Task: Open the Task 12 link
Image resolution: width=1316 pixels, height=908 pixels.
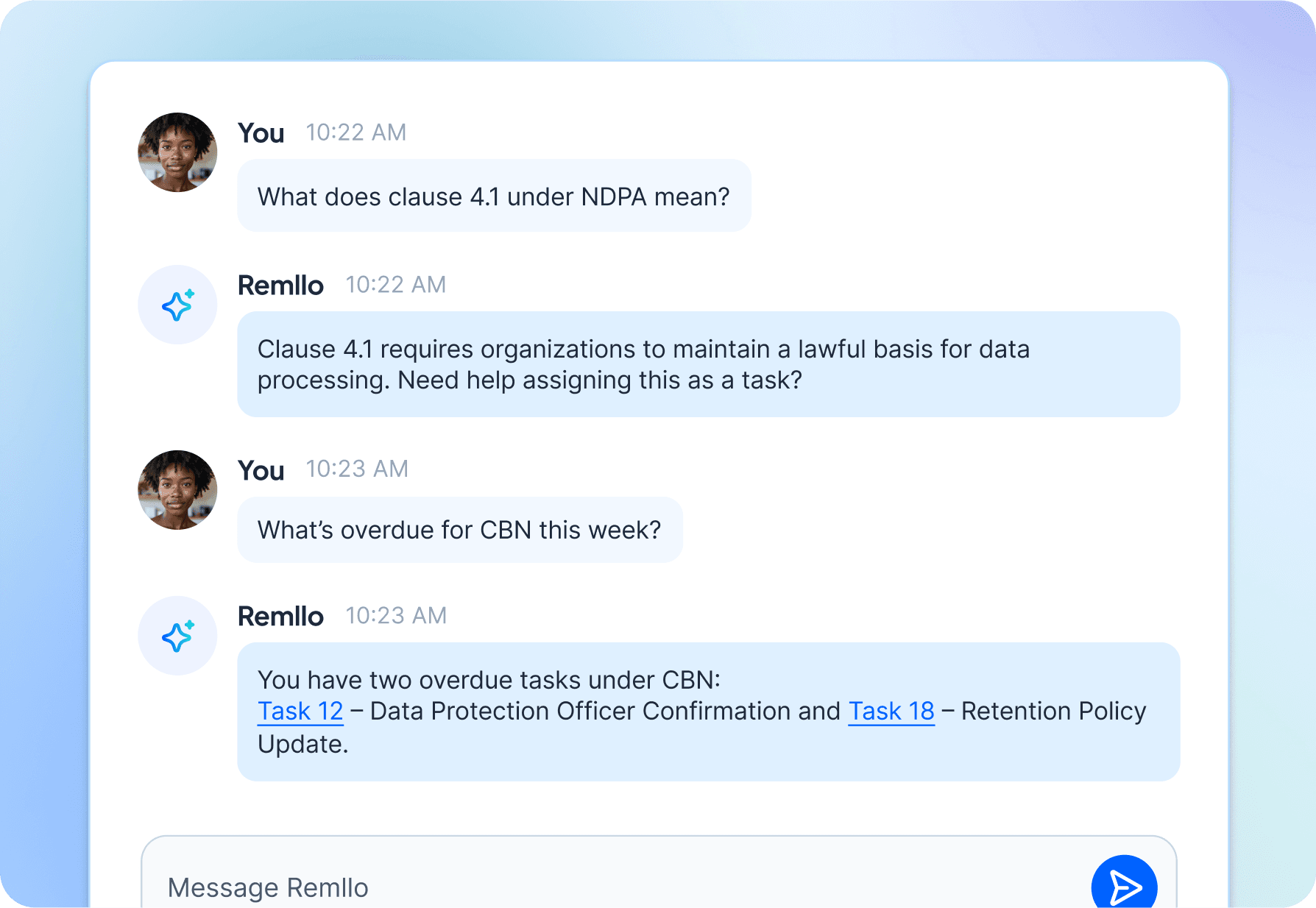Action: tap(300, 712)
